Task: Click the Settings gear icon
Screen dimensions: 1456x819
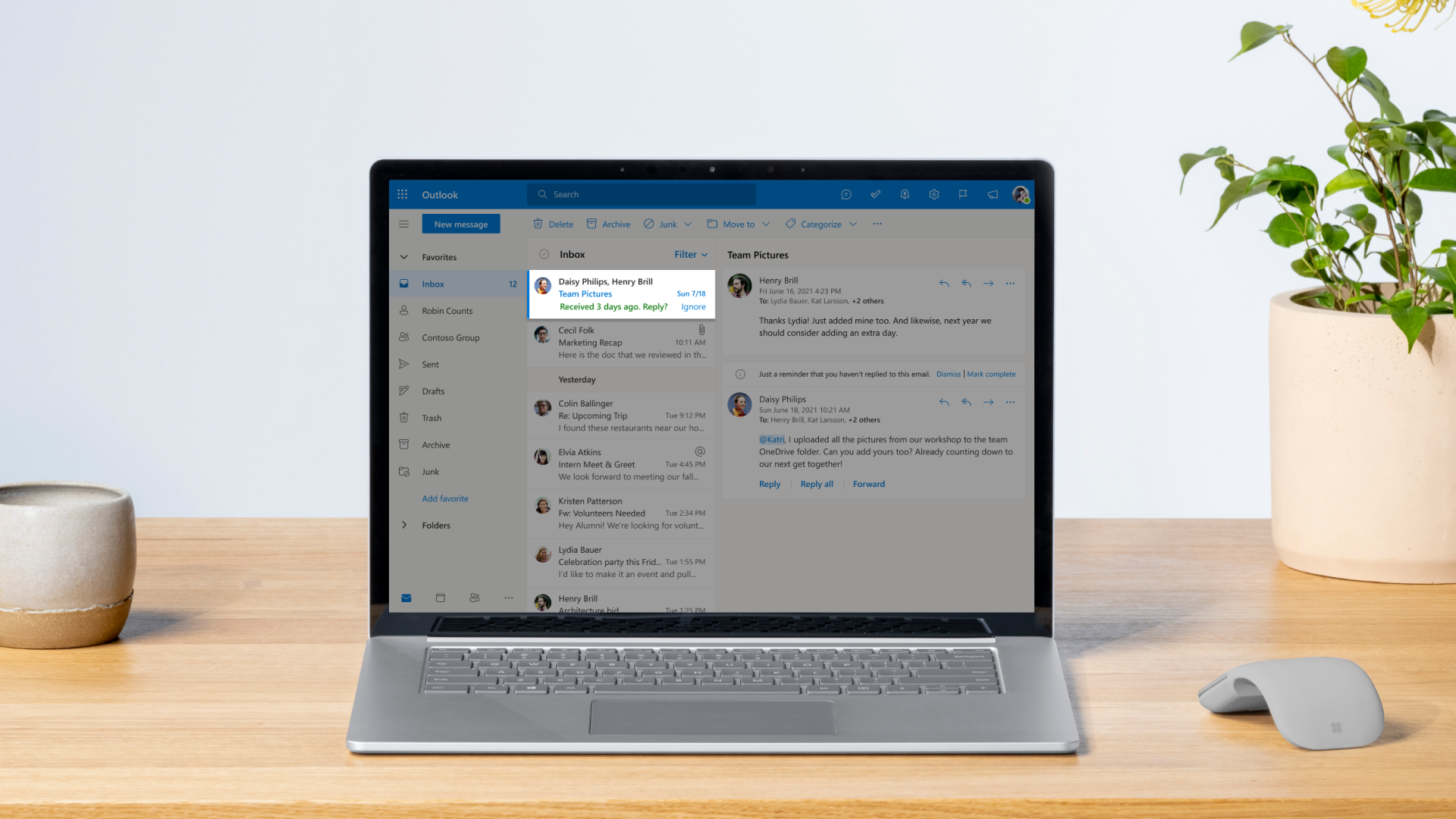Action: point(934,194)
